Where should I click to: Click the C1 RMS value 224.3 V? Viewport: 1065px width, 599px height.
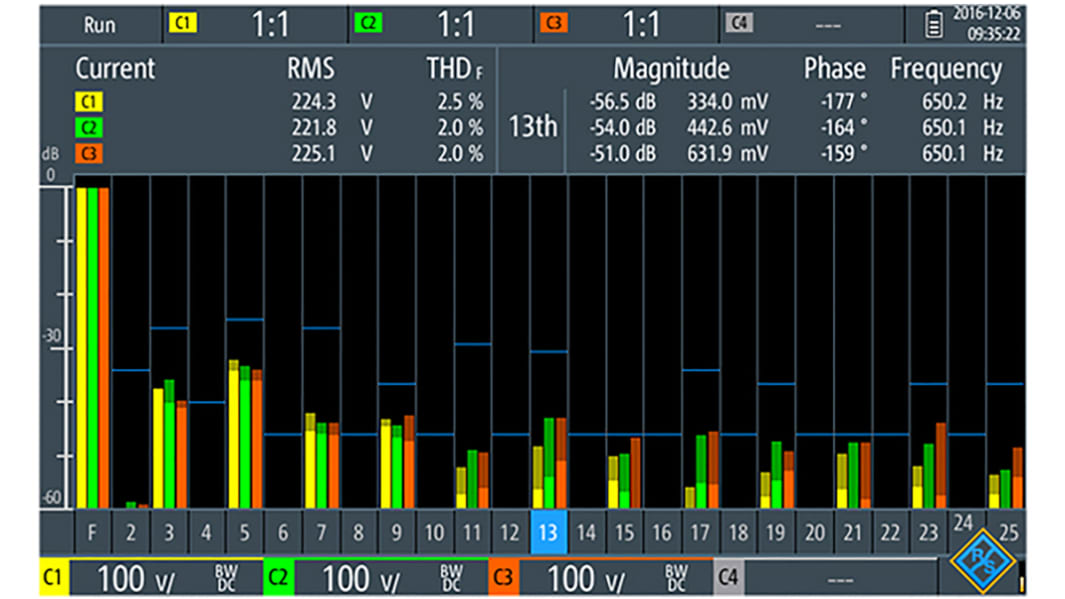[332, 102]
